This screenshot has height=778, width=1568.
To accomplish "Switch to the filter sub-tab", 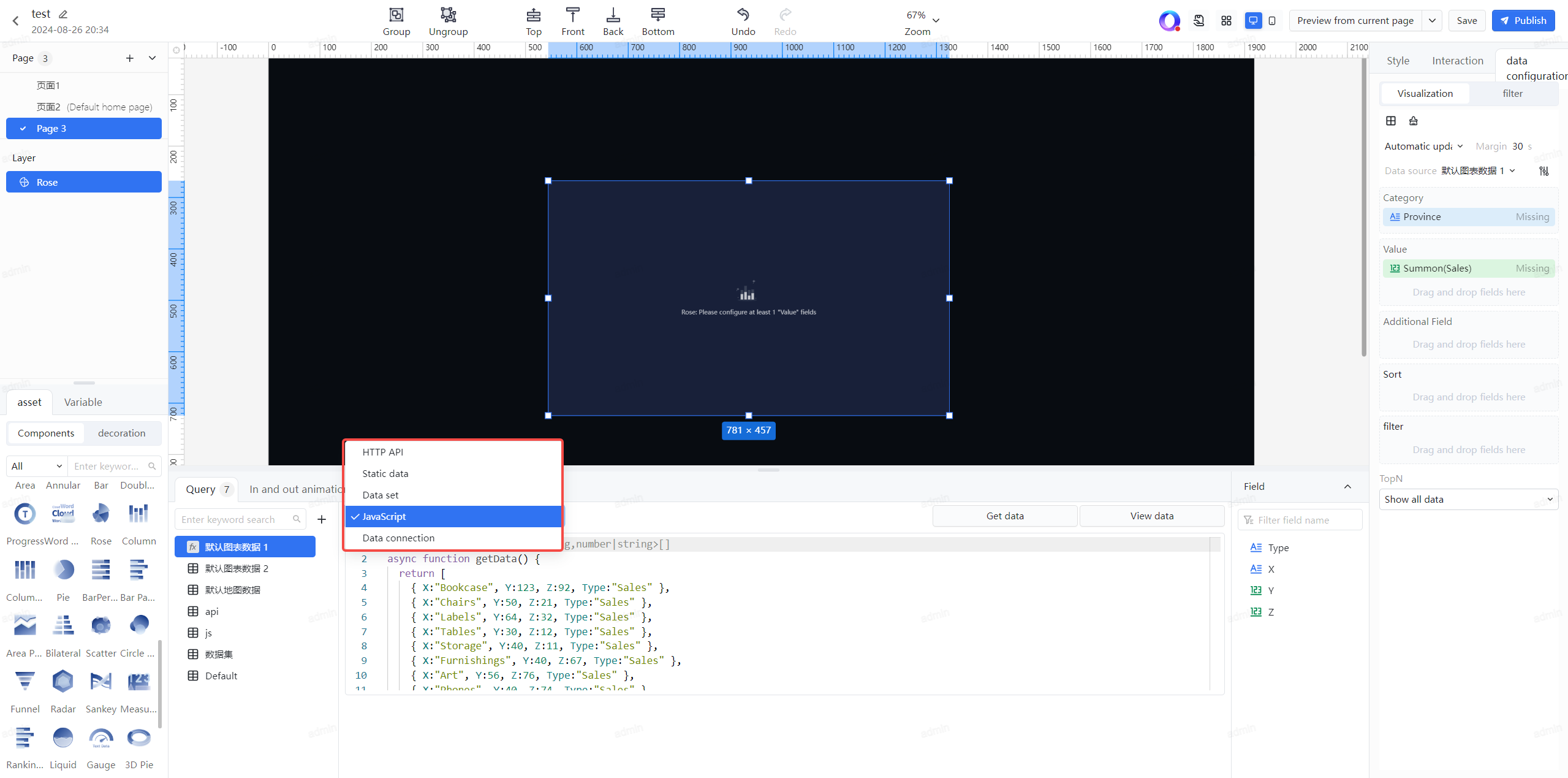I will tap(1512, 93).
